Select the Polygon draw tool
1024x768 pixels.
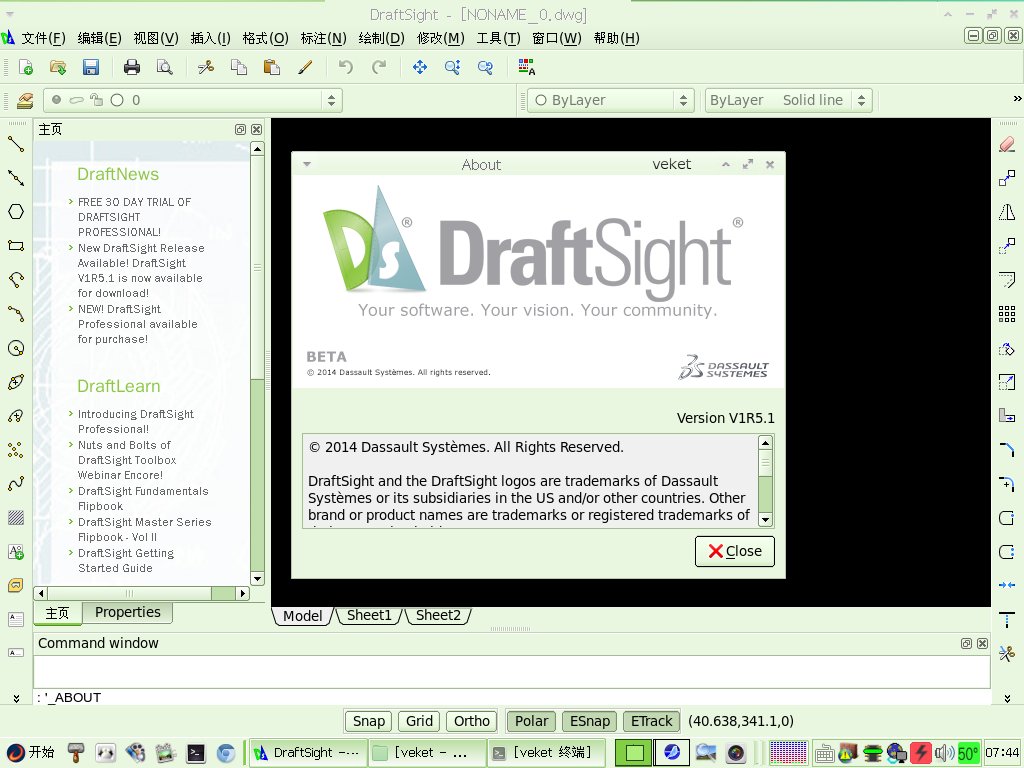tap(16, 212)
